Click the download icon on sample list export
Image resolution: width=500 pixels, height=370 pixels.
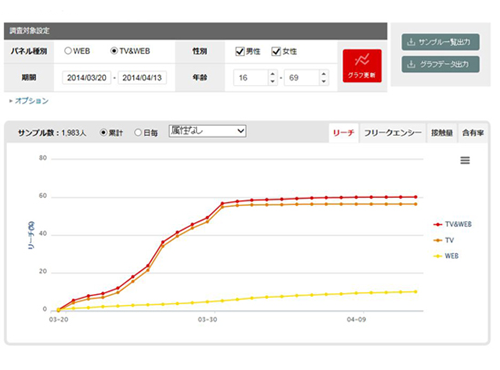click(x=411, y=42)
